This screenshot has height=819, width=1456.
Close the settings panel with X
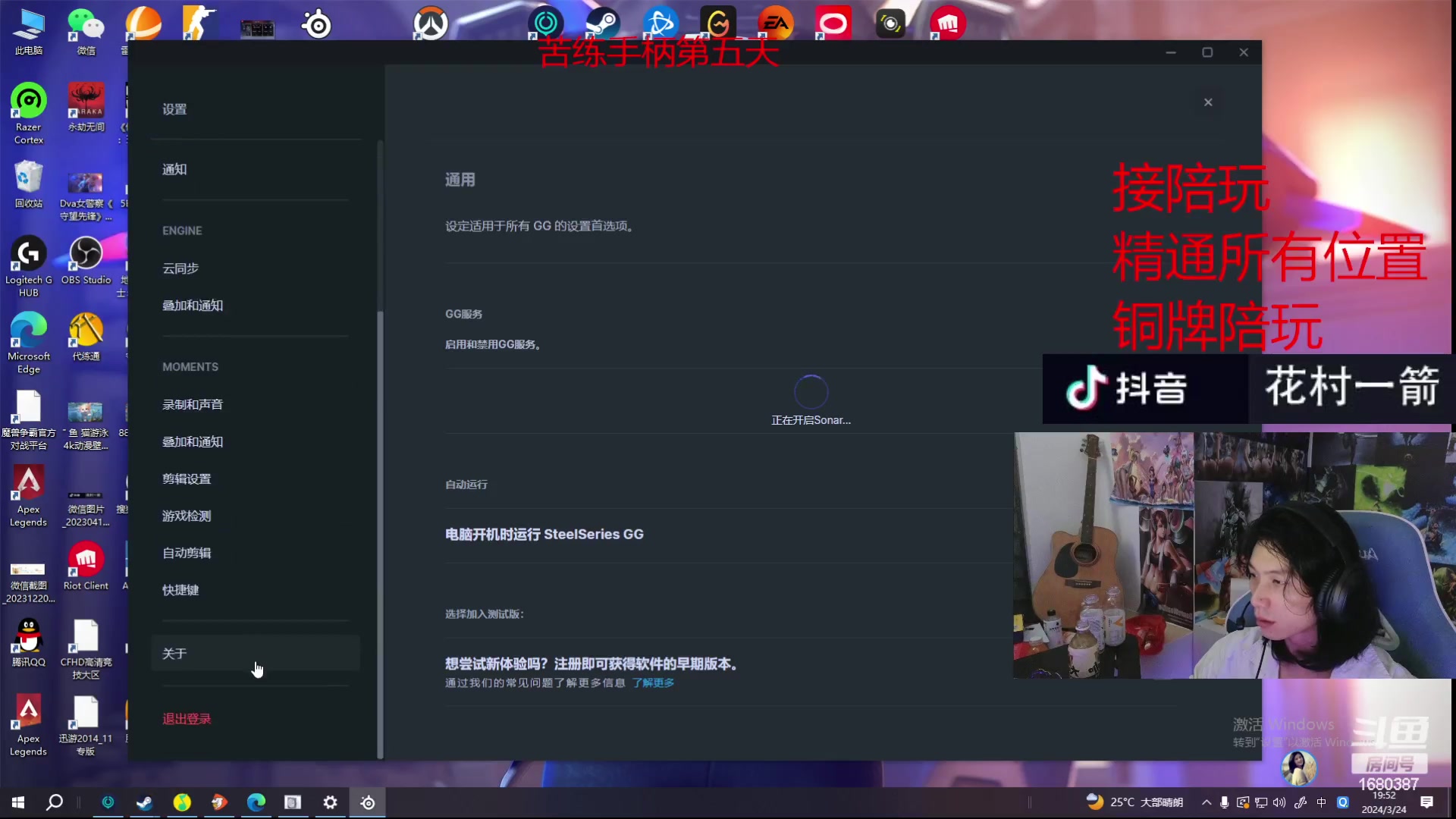point(1208,102)
